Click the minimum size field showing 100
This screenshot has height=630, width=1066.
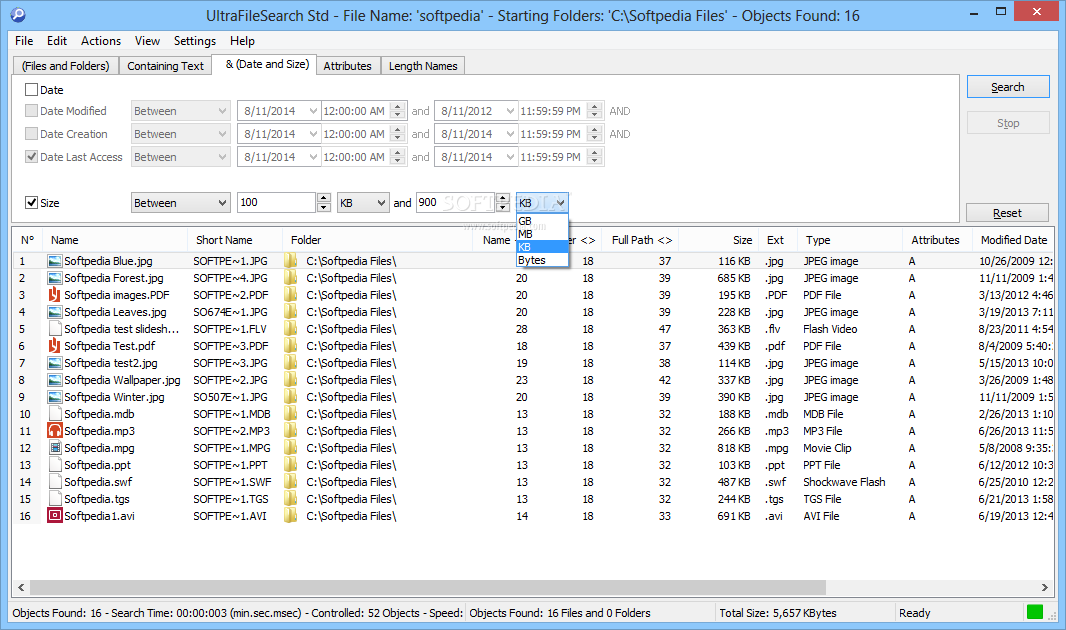click(x=276, y=203)
